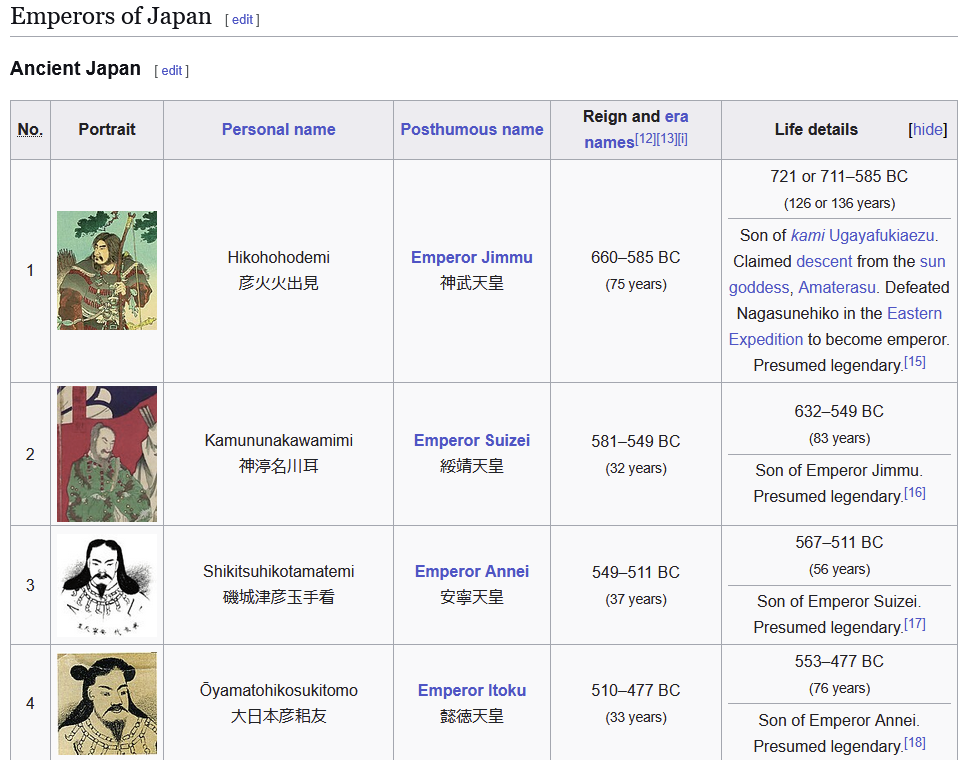
Task: Click the life dates 721 or 711–585 BC
Action: click(x=839, y=177)
